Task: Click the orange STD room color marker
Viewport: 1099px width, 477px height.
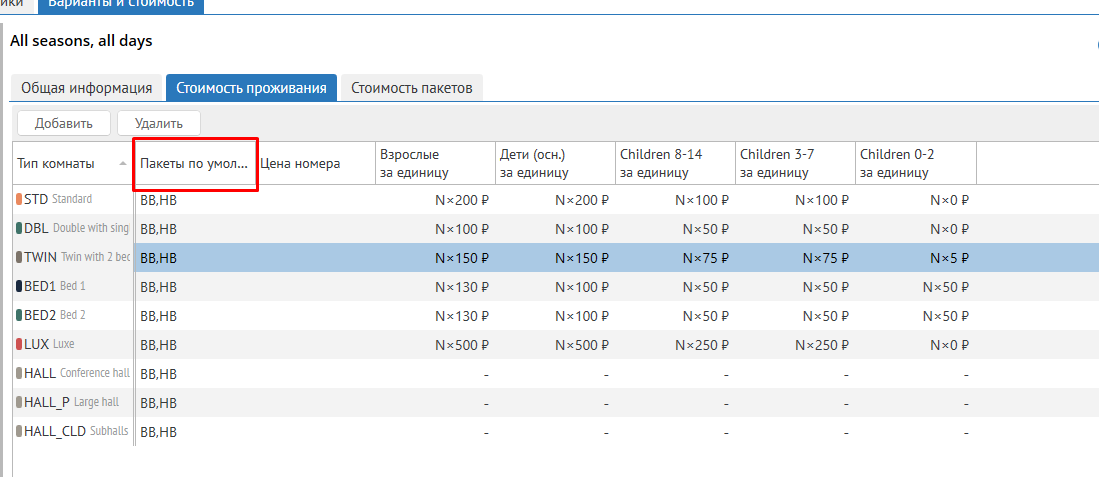Action: pyautogui.click(x=19, y=199)
